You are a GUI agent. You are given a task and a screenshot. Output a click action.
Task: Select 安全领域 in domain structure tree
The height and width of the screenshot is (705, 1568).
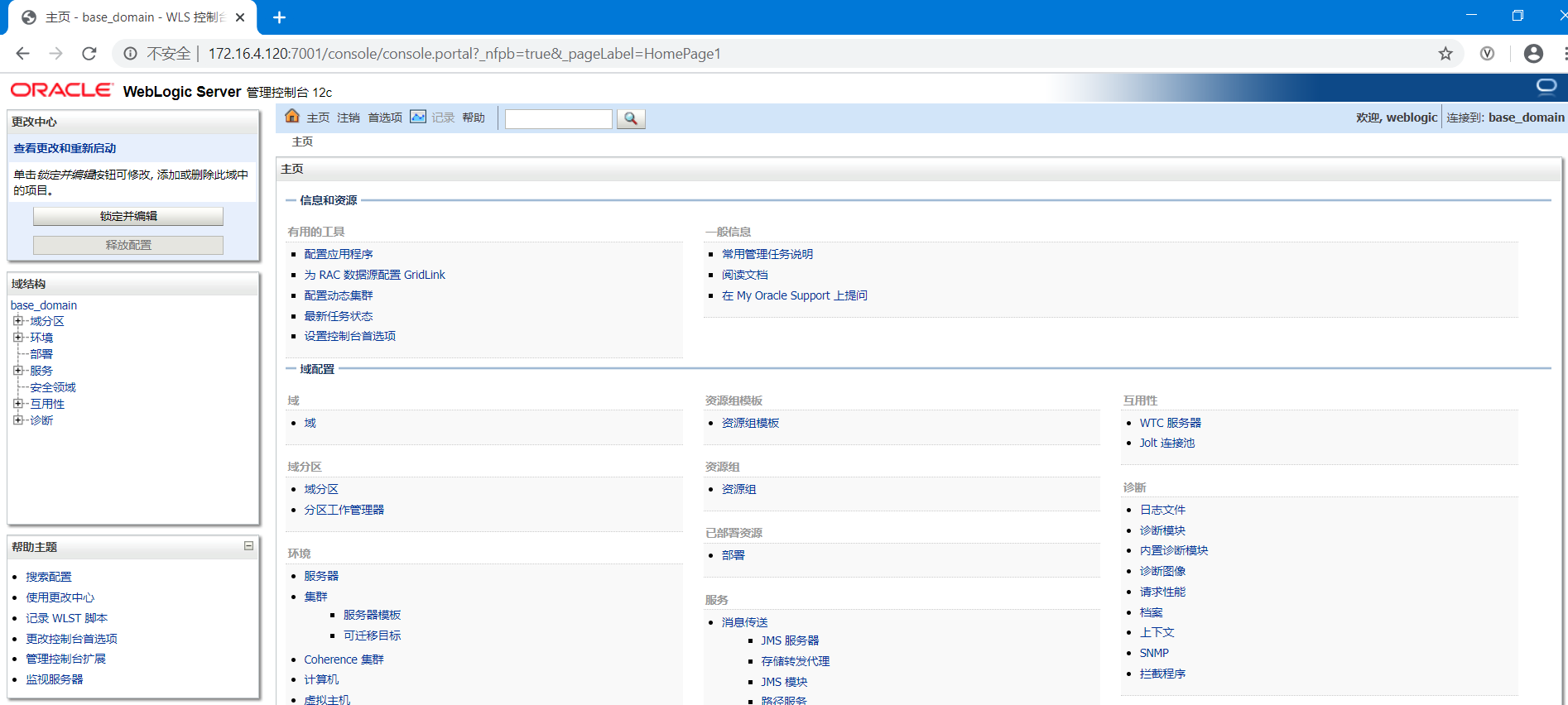point(53,387)
